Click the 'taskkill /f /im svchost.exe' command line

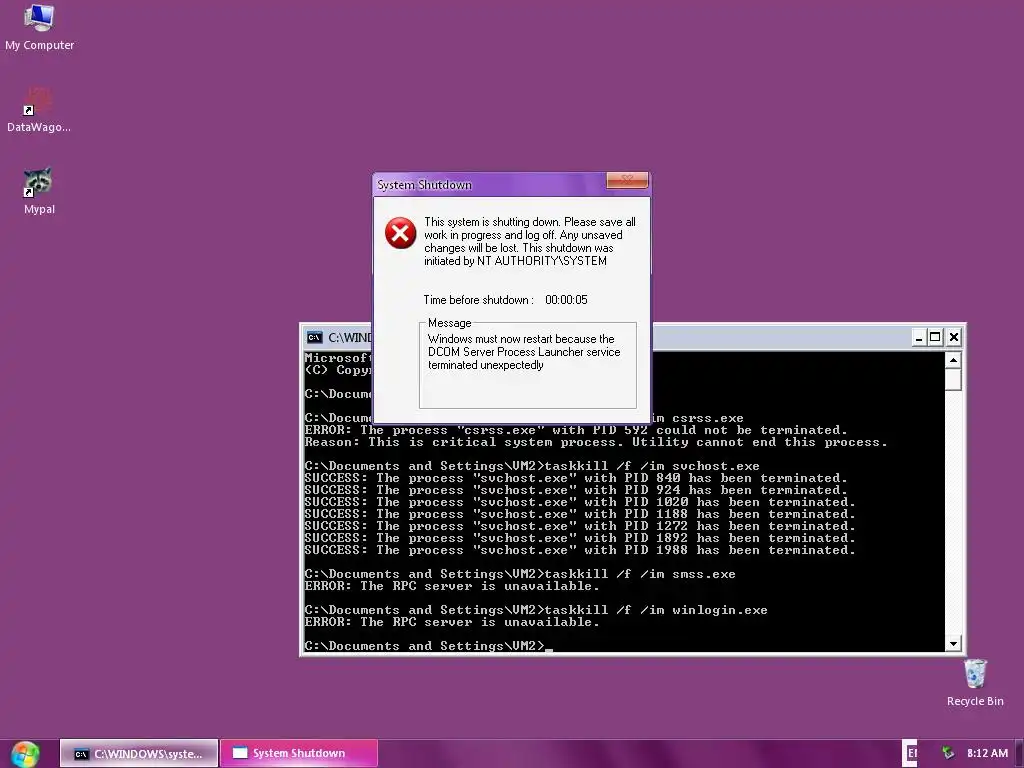click(x=532, y=466)
